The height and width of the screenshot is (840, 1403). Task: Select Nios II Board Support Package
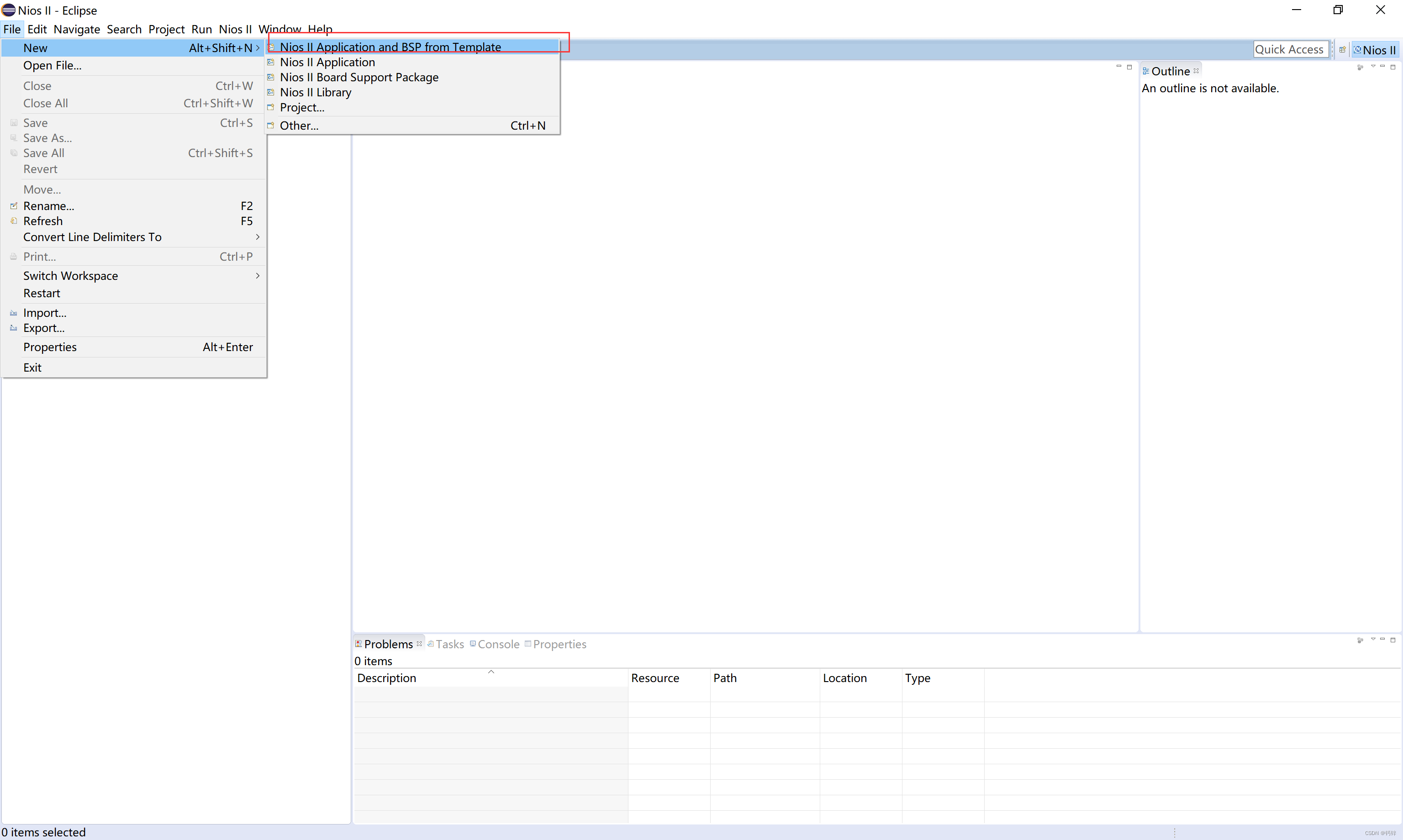(x=359, y=77)
